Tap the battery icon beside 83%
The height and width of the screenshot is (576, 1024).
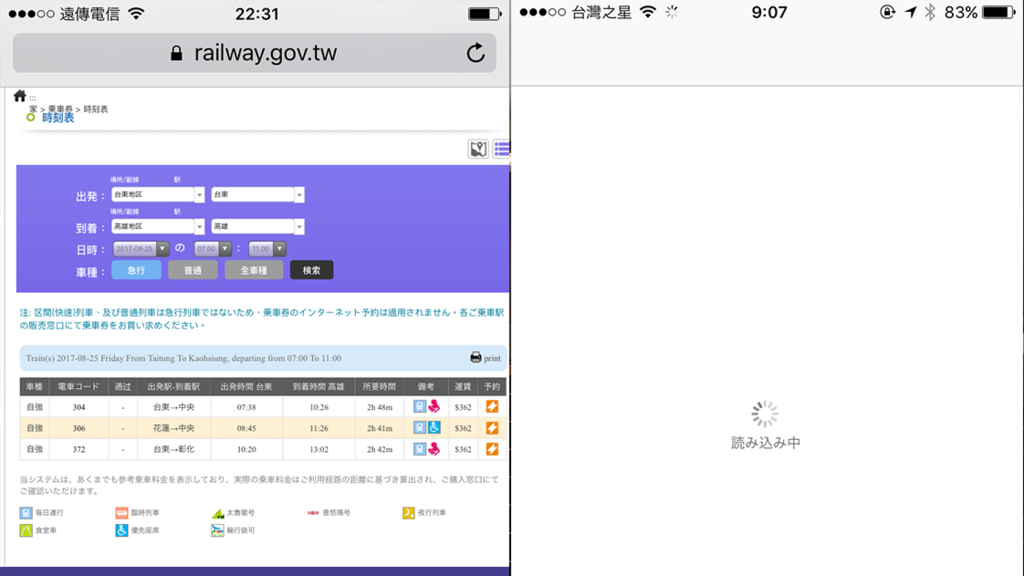click(999, 12)
